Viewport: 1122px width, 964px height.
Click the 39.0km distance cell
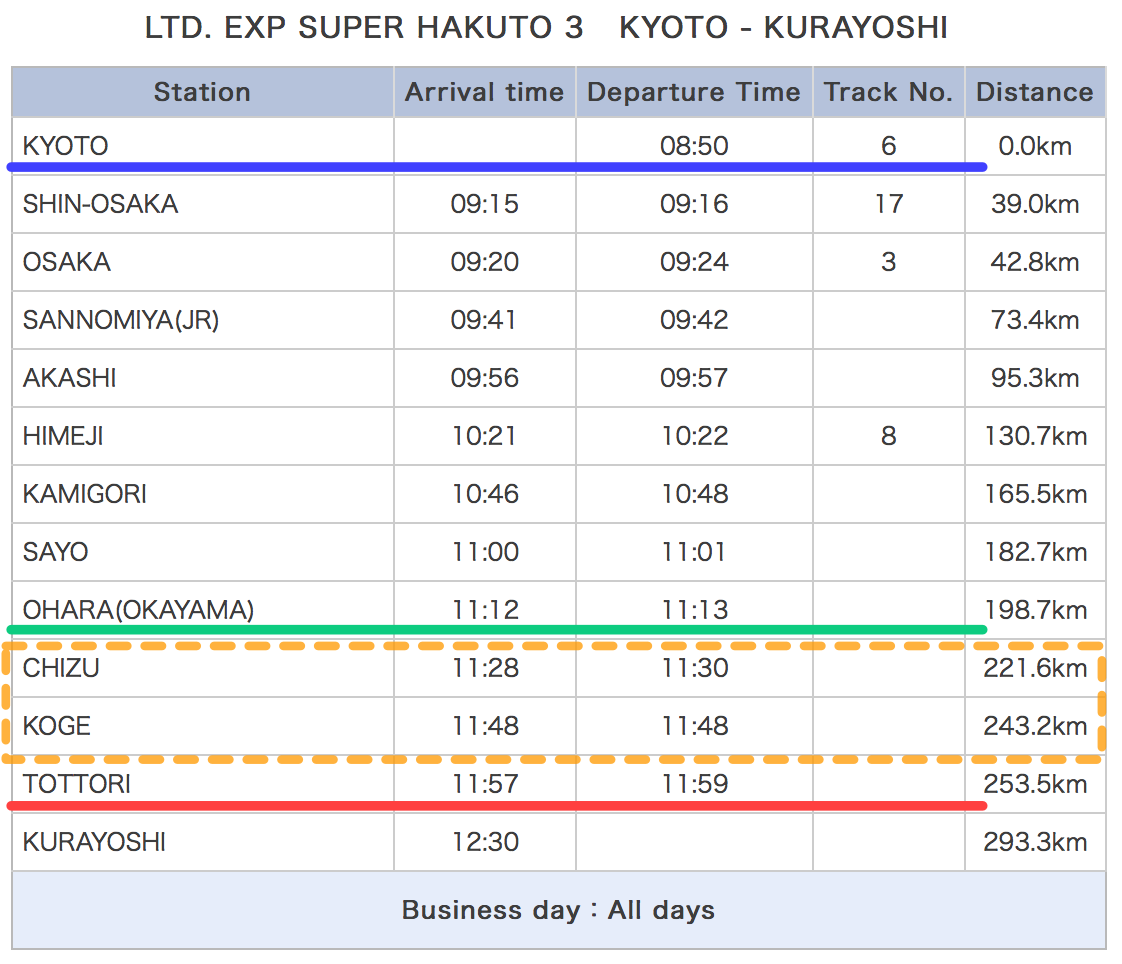pos(1035,204)
